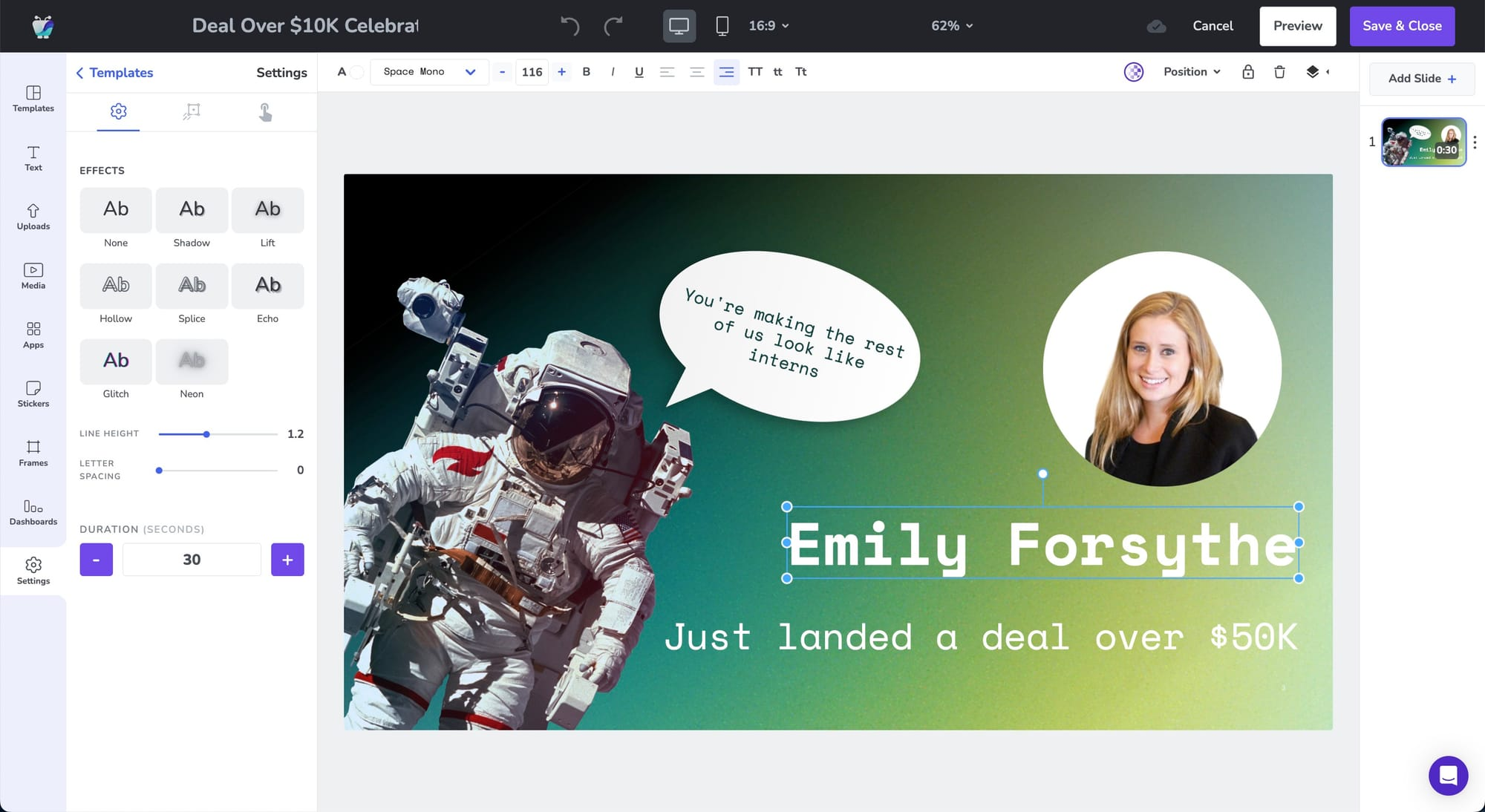Click the Save & Close button
The width and height of the screenshot is (1485, 812).
pyautogui.click(x=1402, y=26)
